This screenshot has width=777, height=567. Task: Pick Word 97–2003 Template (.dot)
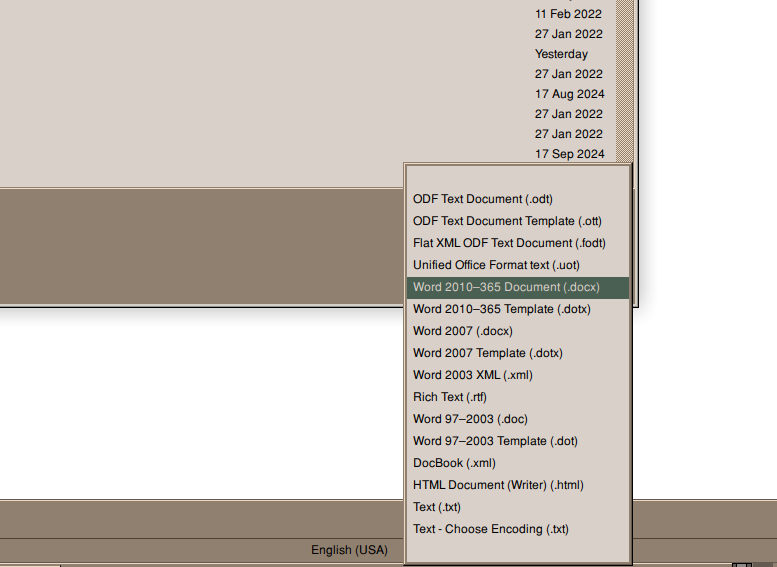pyautogui.click(x=518, y=441)
